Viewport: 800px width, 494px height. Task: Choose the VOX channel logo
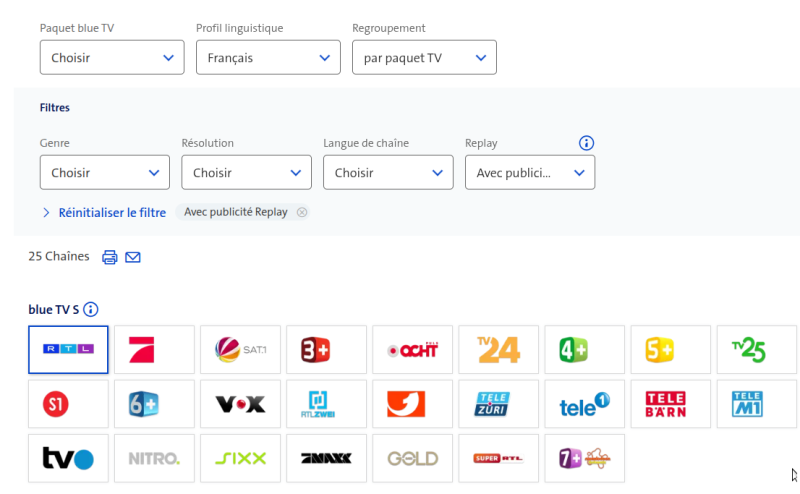(240, 404)
